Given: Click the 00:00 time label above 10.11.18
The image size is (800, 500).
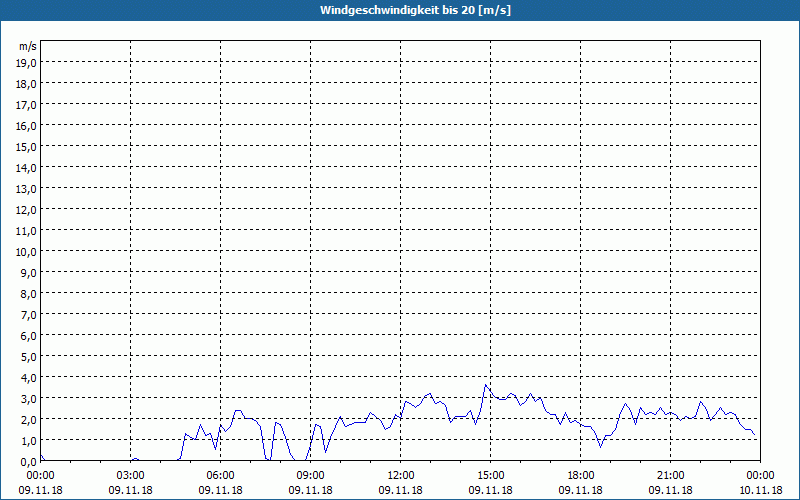Looking at the screenshot, I should tap(760, 476).
